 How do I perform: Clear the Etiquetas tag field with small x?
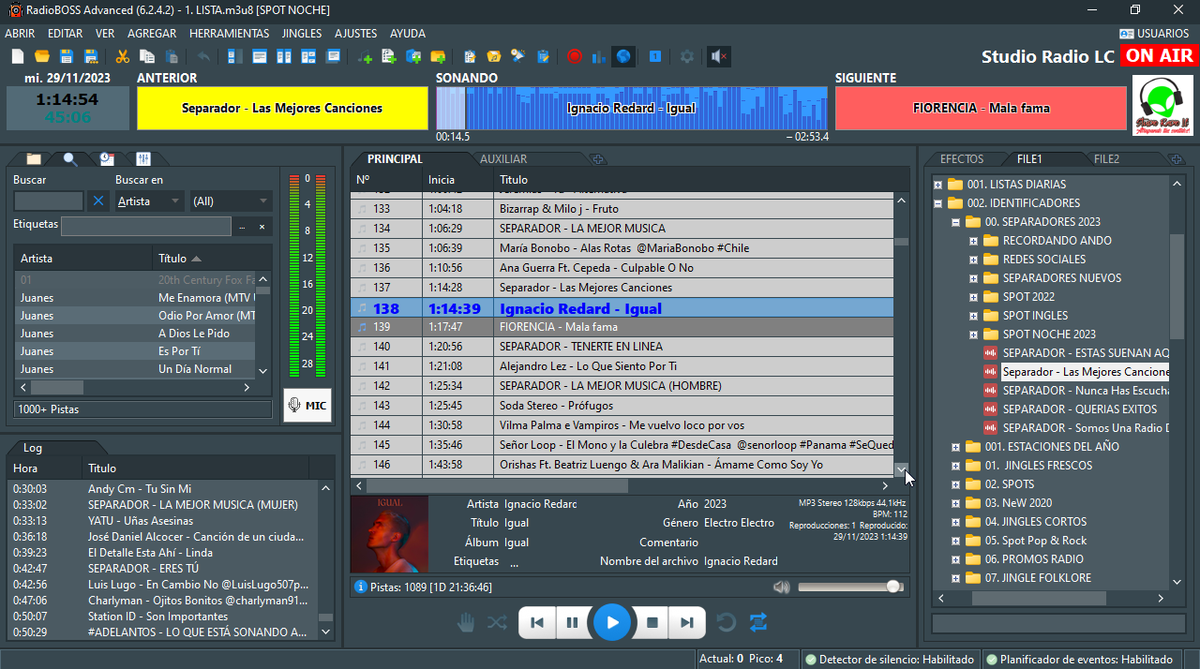(x=262, y=227)
